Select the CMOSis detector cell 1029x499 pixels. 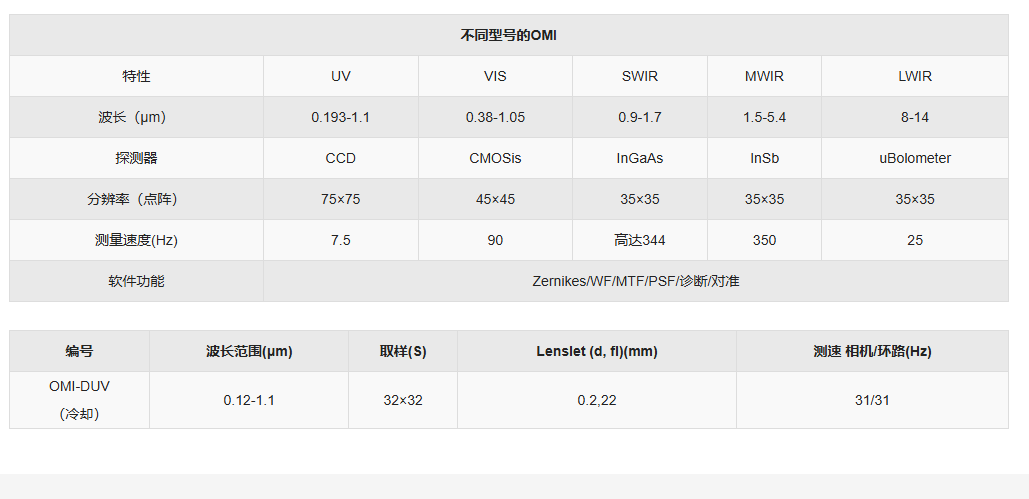pos(495,158)
